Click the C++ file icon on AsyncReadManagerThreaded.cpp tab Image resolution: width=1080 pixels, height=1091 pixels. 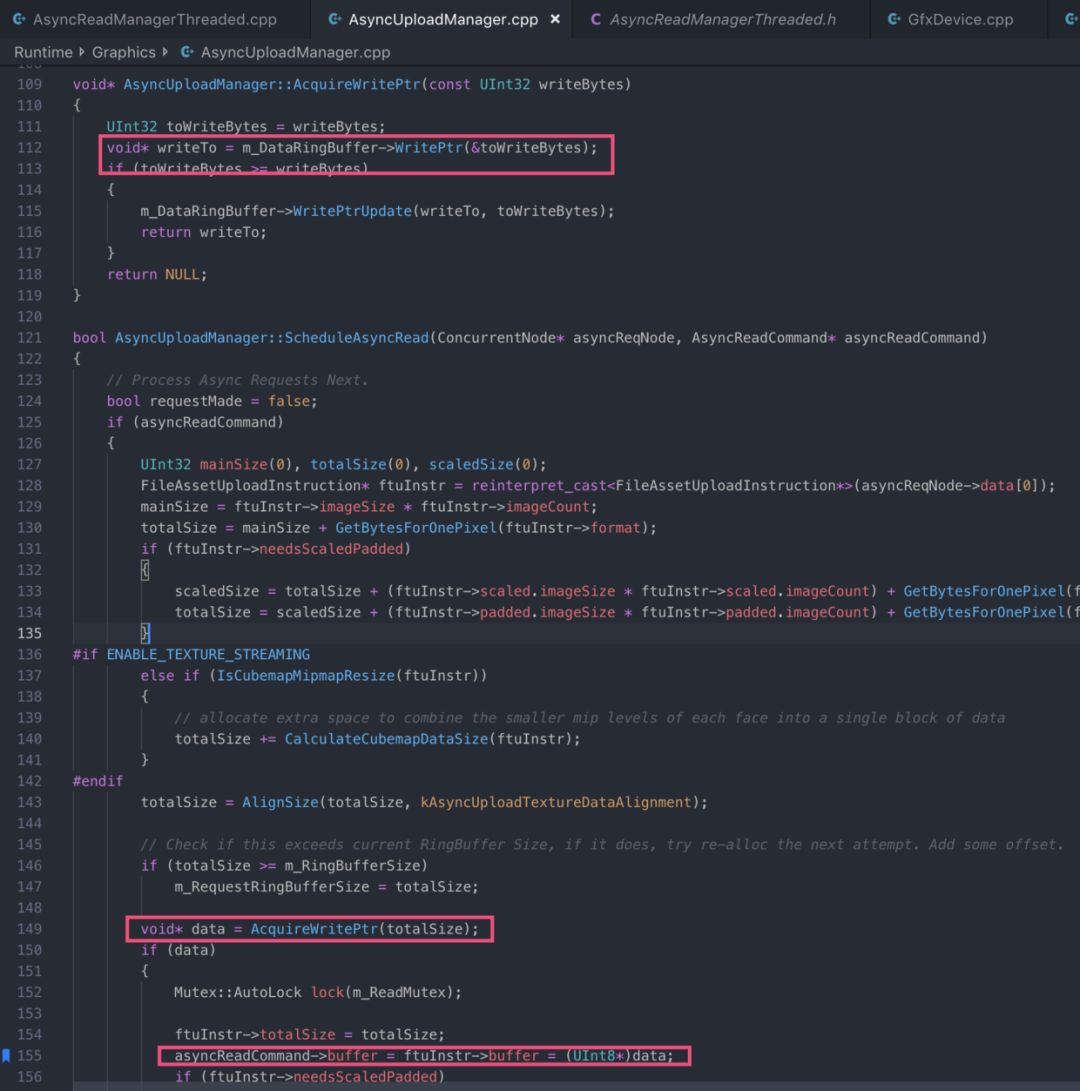(19, 19)
